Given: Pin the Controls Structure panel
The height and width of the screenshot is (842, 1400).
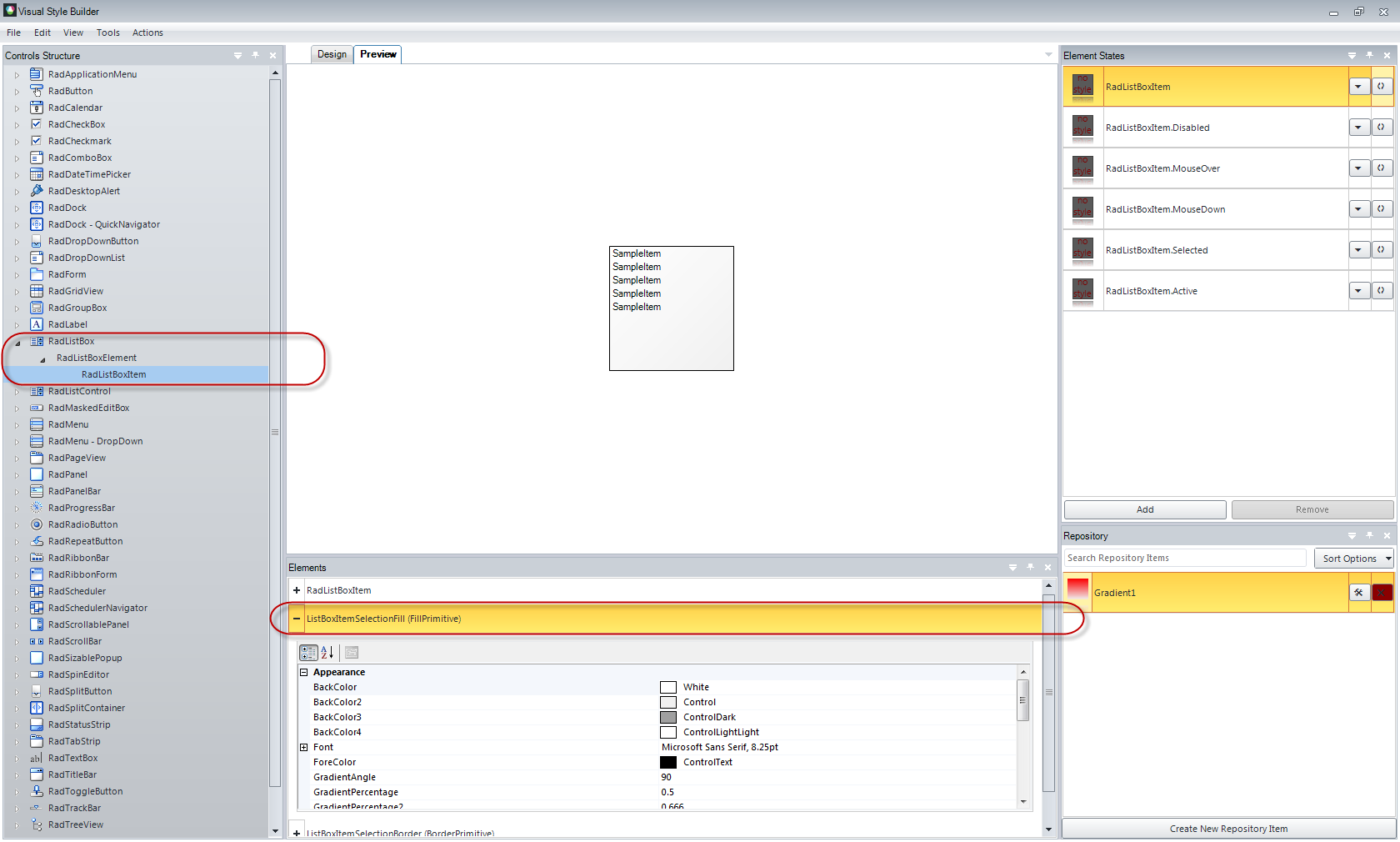Looking at the screenshot, I should tap(255, 55).
